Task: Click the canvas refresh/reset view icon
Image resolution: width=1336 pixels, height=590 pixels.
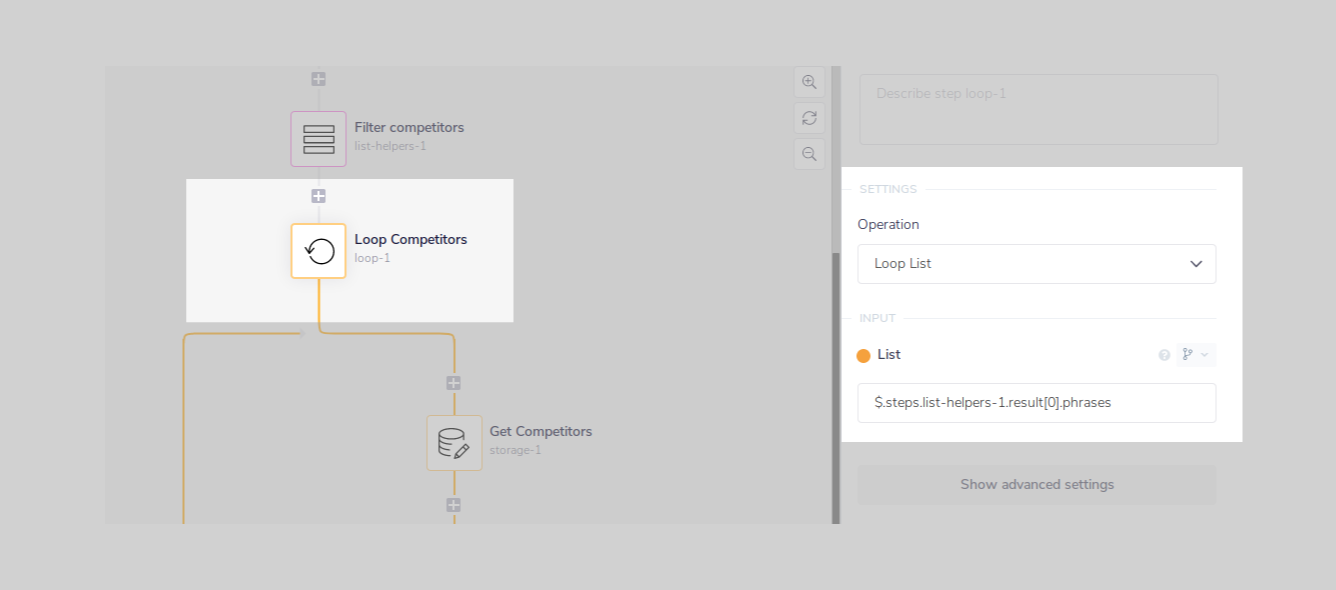Action: pos(809,117)
